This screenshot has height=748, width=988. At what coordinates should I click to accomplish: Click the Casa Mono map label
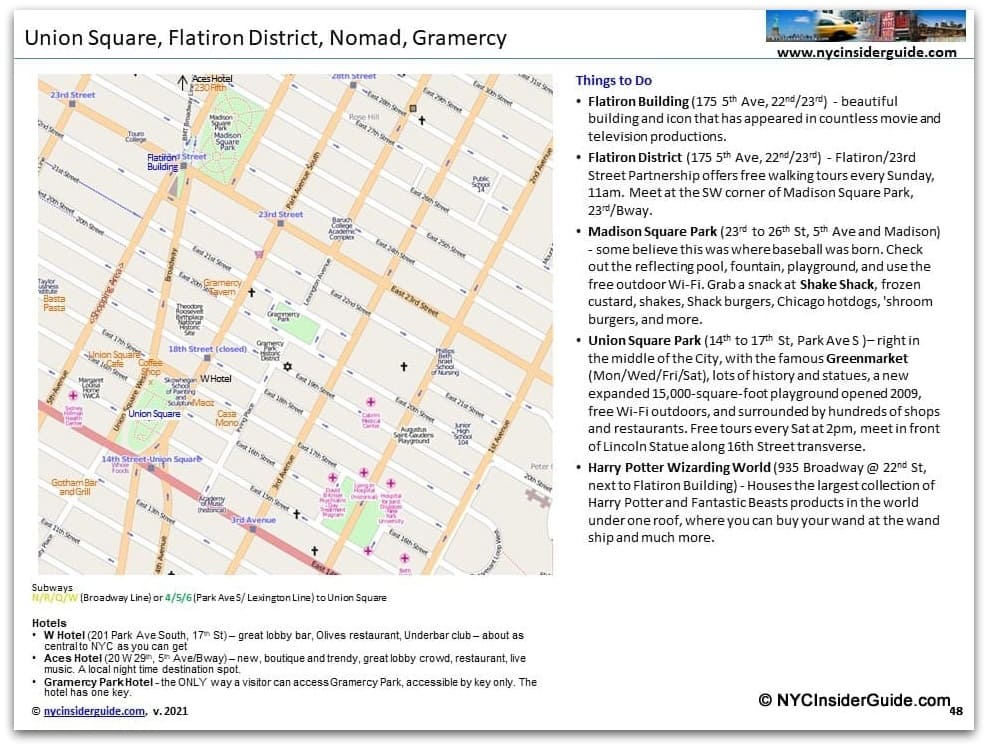pyautogui.click(x=227, y=418)
